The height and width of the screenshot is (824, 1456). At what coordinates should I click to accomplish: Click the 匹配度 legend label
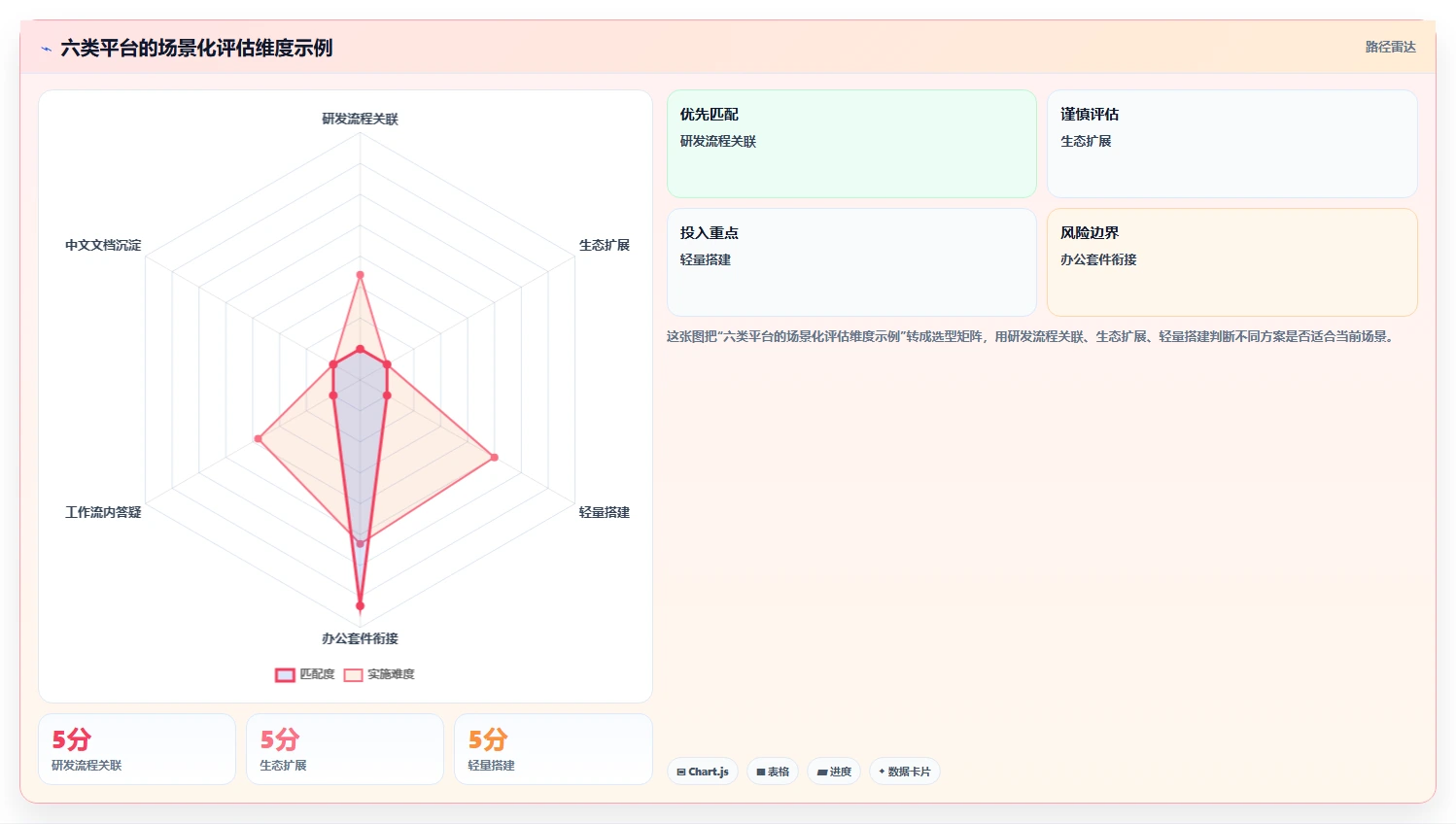click(x=317, y=674)
